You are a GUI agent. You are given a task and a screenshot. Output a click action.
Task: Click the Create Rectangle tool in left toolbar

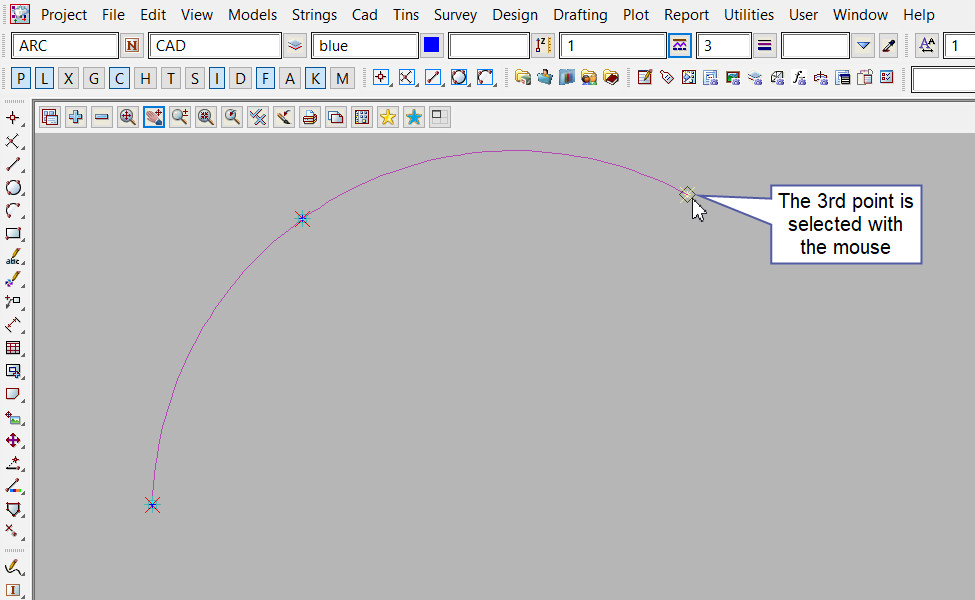pyautogui.click(x=14, y=233)
